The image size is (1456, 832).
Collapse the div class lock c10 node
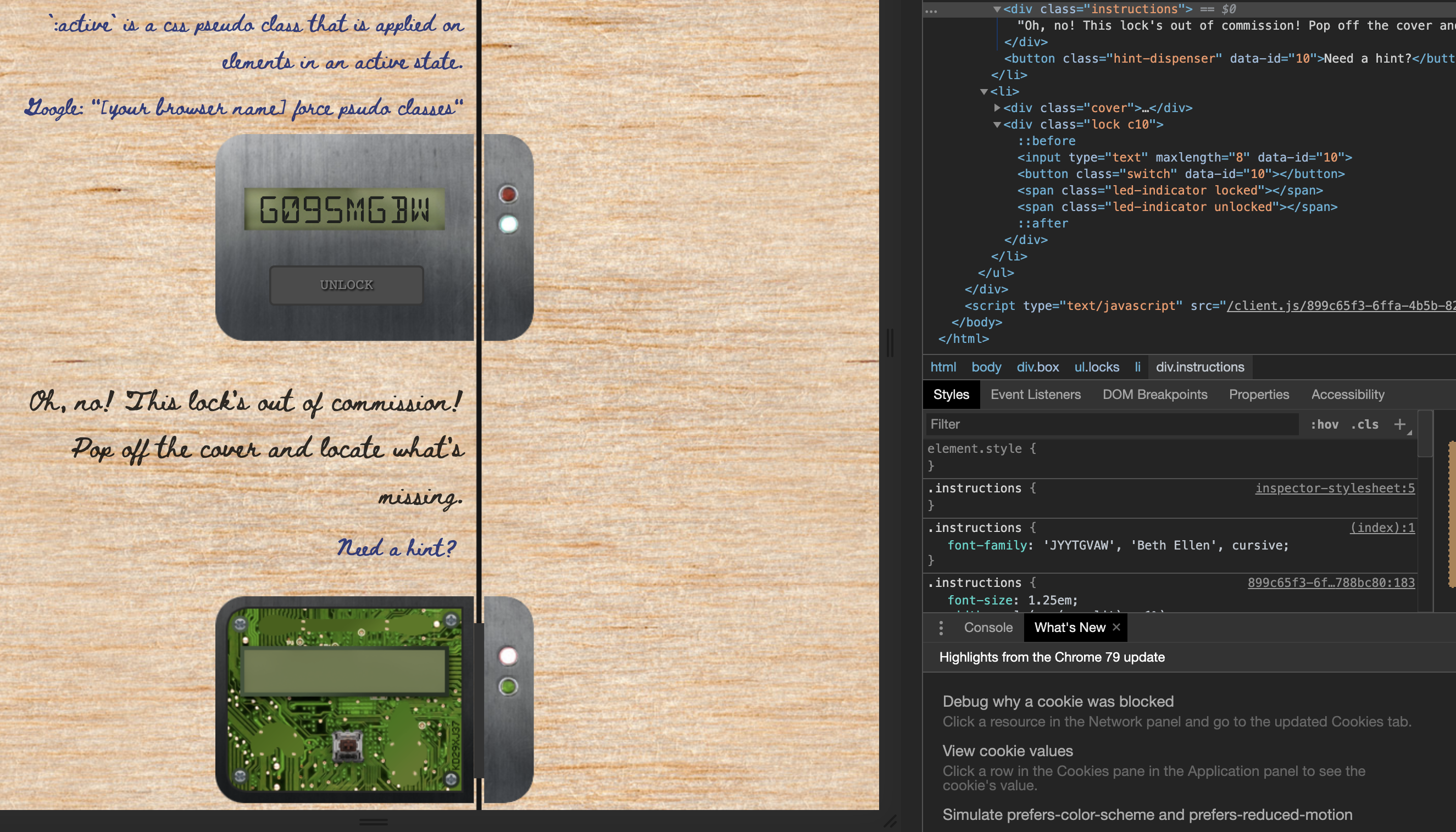click(x=997, y=124)
